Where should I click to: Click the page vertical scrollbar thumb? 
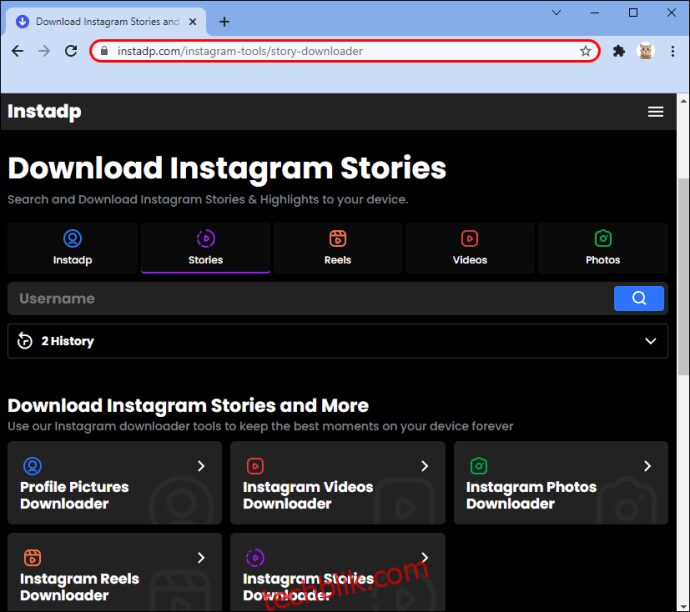coord(683,276)
